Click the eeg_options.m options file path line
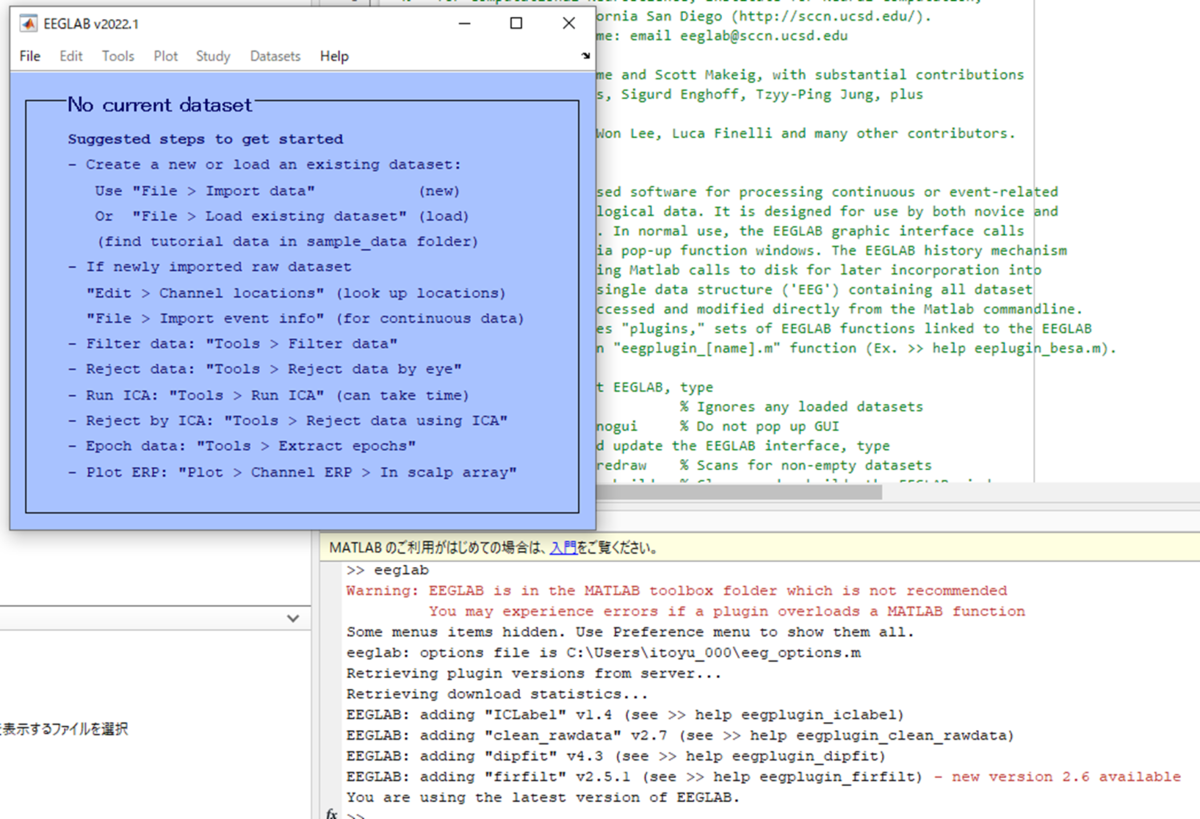Screen dimensions: 1200x819 click(x=603, y=652)
